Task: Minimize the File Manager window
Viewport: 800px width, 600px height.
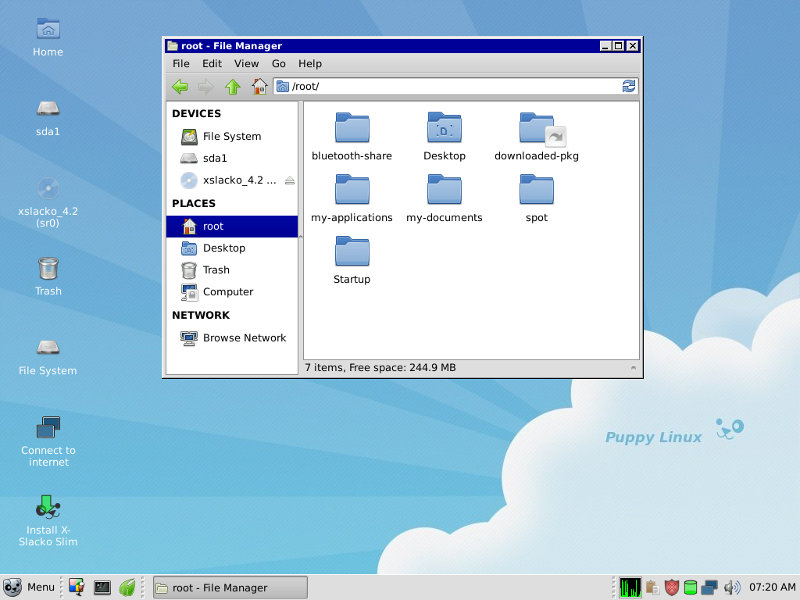Action: click(606, 46)
